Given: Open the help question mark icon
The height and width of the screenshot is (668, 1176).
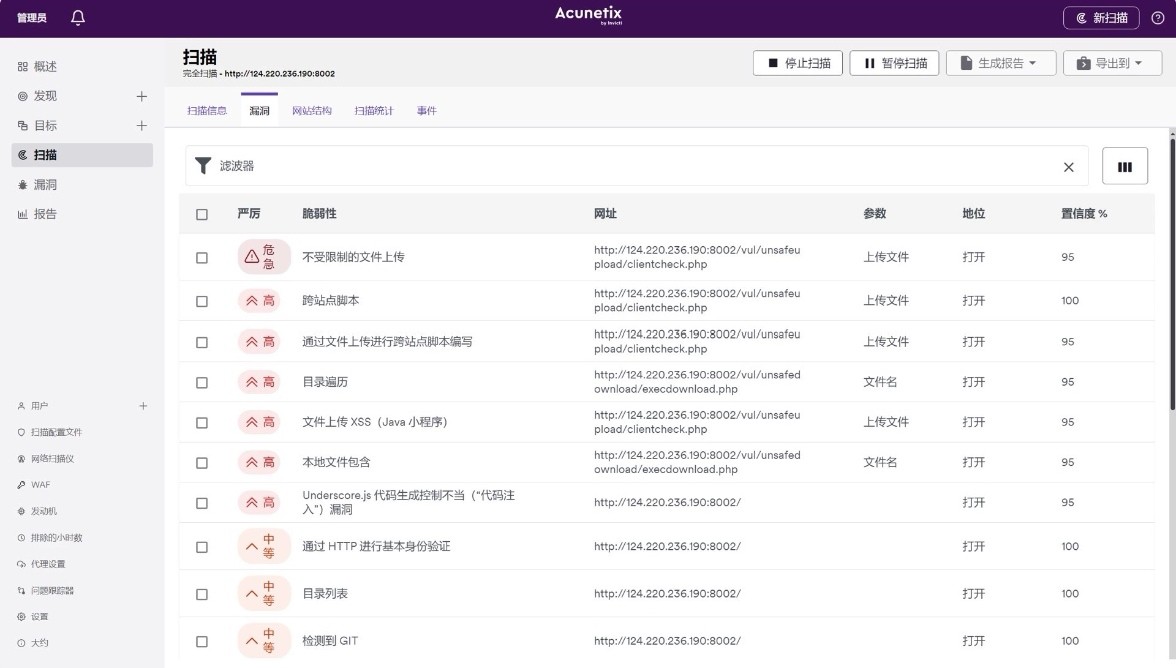Looking at the screenshot, I should coord(1158,18).
